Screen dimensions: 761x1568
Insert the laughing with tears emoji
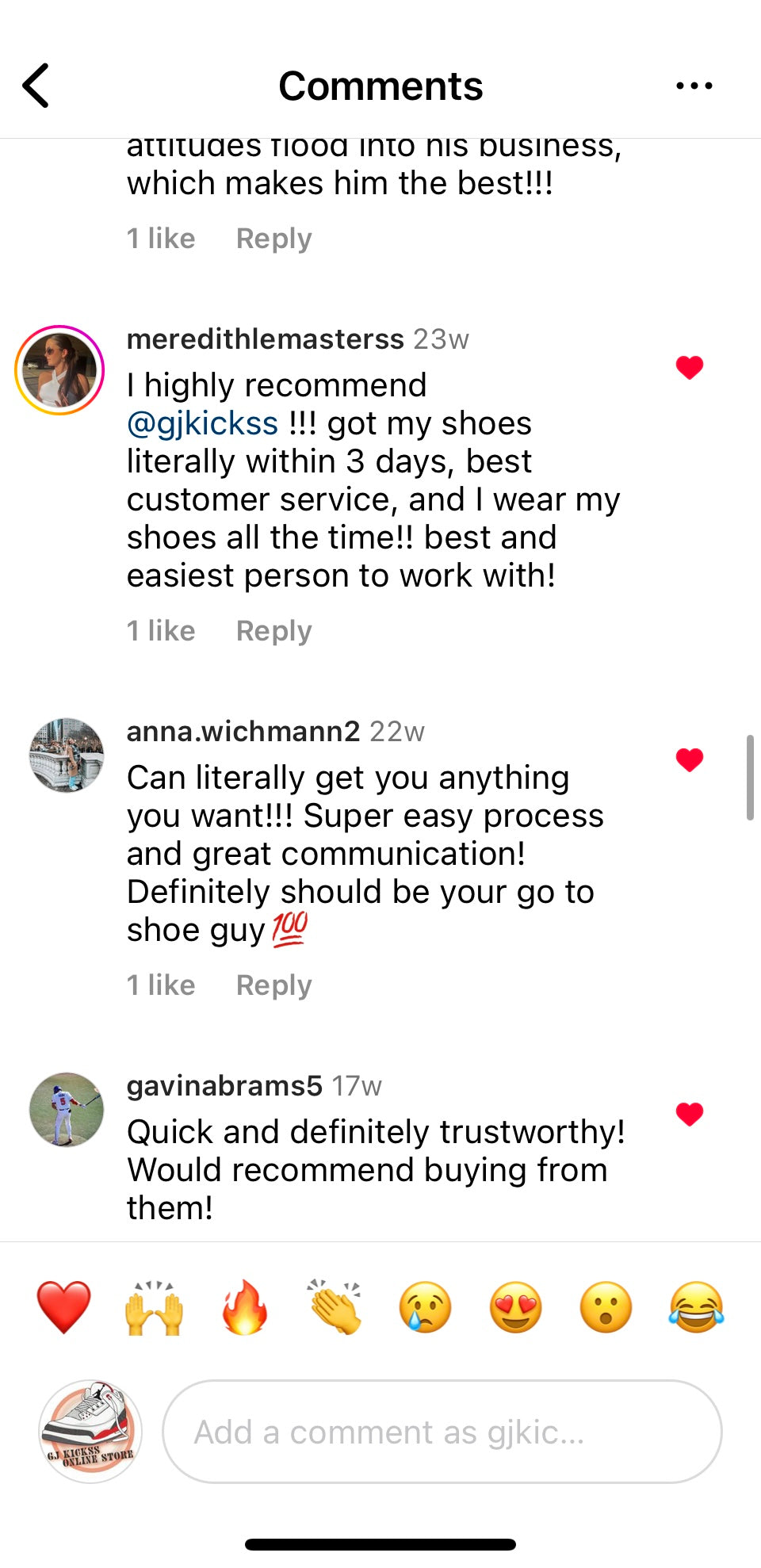[x=696, y=1307]
